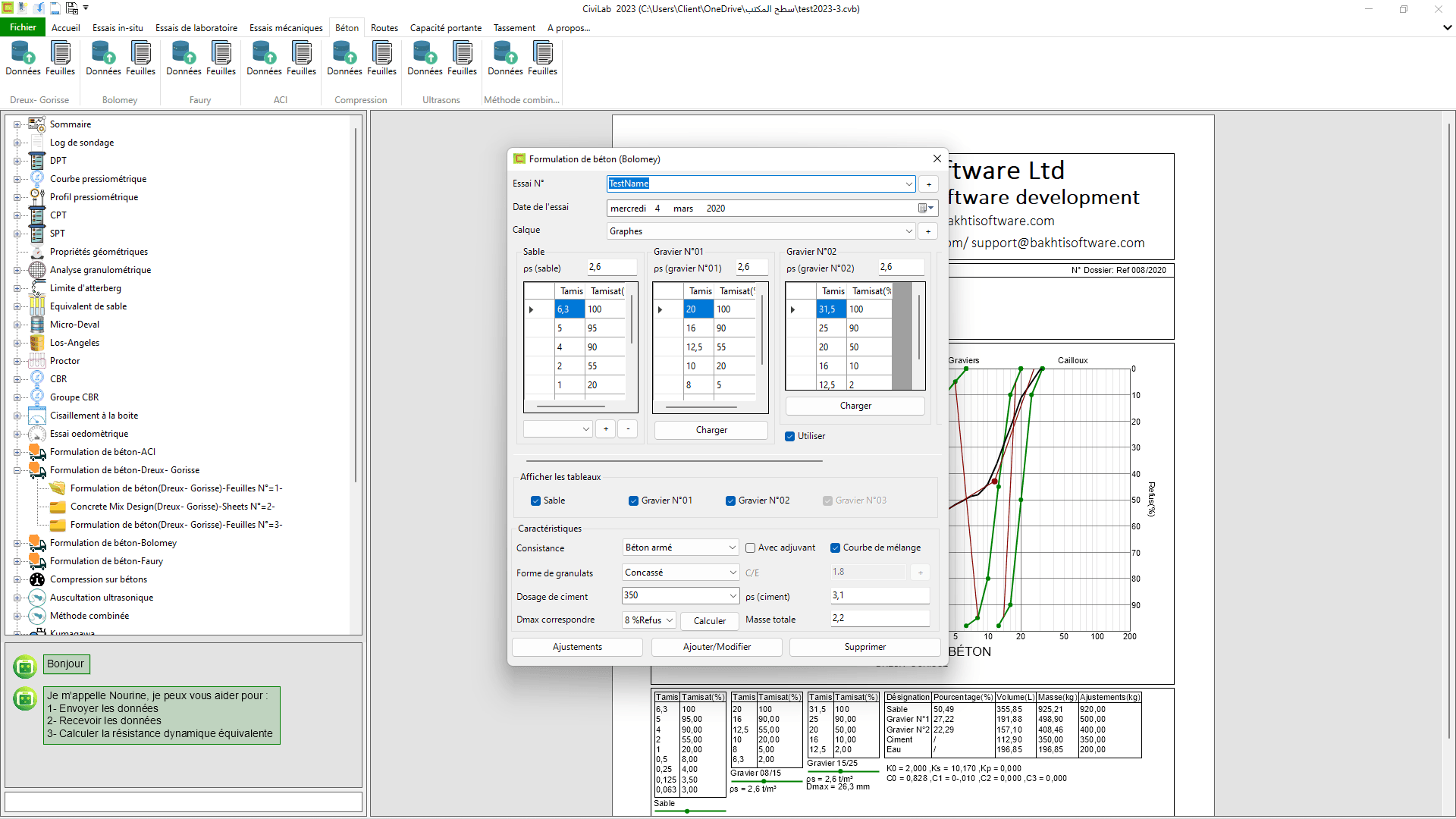Click the Masse totale field
Viewport: 1456px width, 819px height.
[x=880, y=619]
